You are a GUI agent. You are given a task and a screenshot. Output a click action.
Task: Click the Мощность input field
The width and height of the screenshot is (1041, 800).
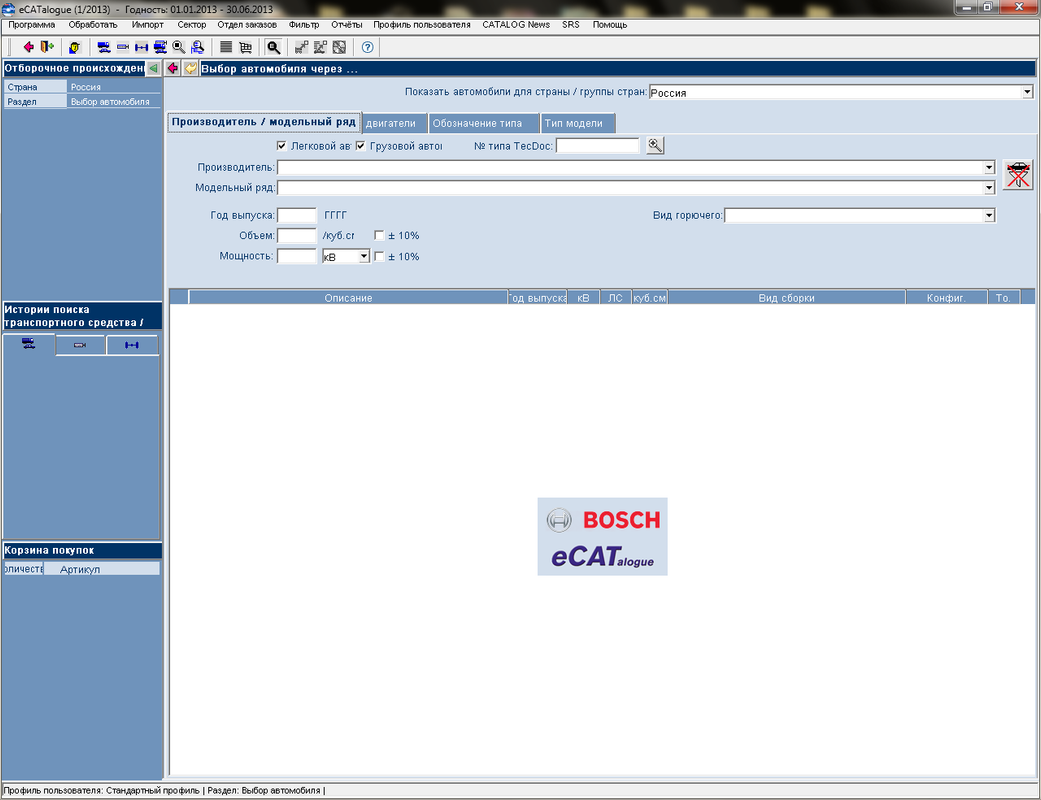[x=297, y=256]
